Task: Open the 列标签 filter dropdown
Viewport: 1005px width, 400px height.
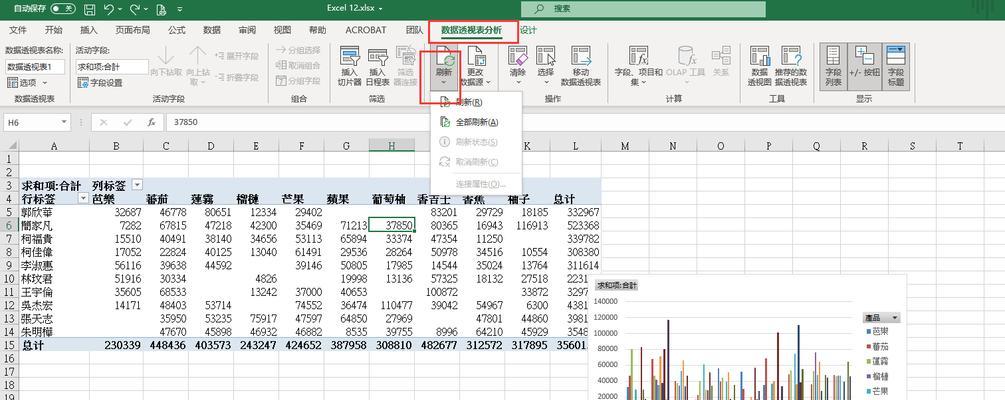Action: [x=137, y=185]
